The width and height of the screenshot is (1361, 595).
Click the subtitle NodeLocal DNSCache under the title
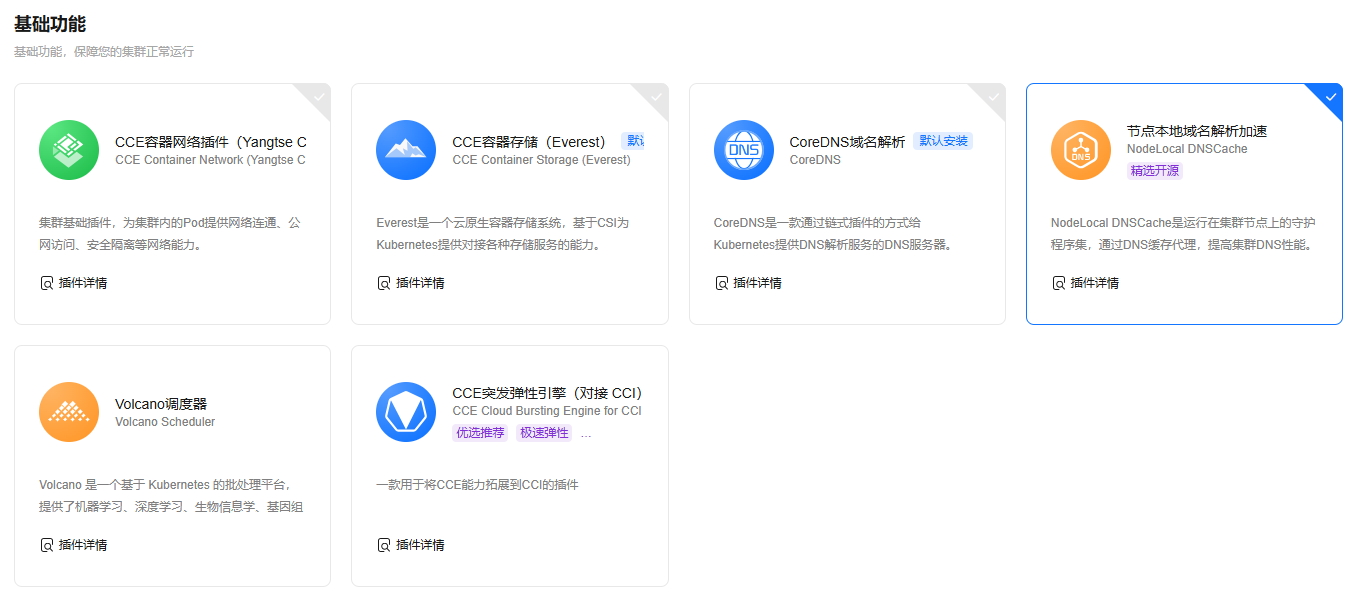pyautogui.click(x=1187, y=149)
